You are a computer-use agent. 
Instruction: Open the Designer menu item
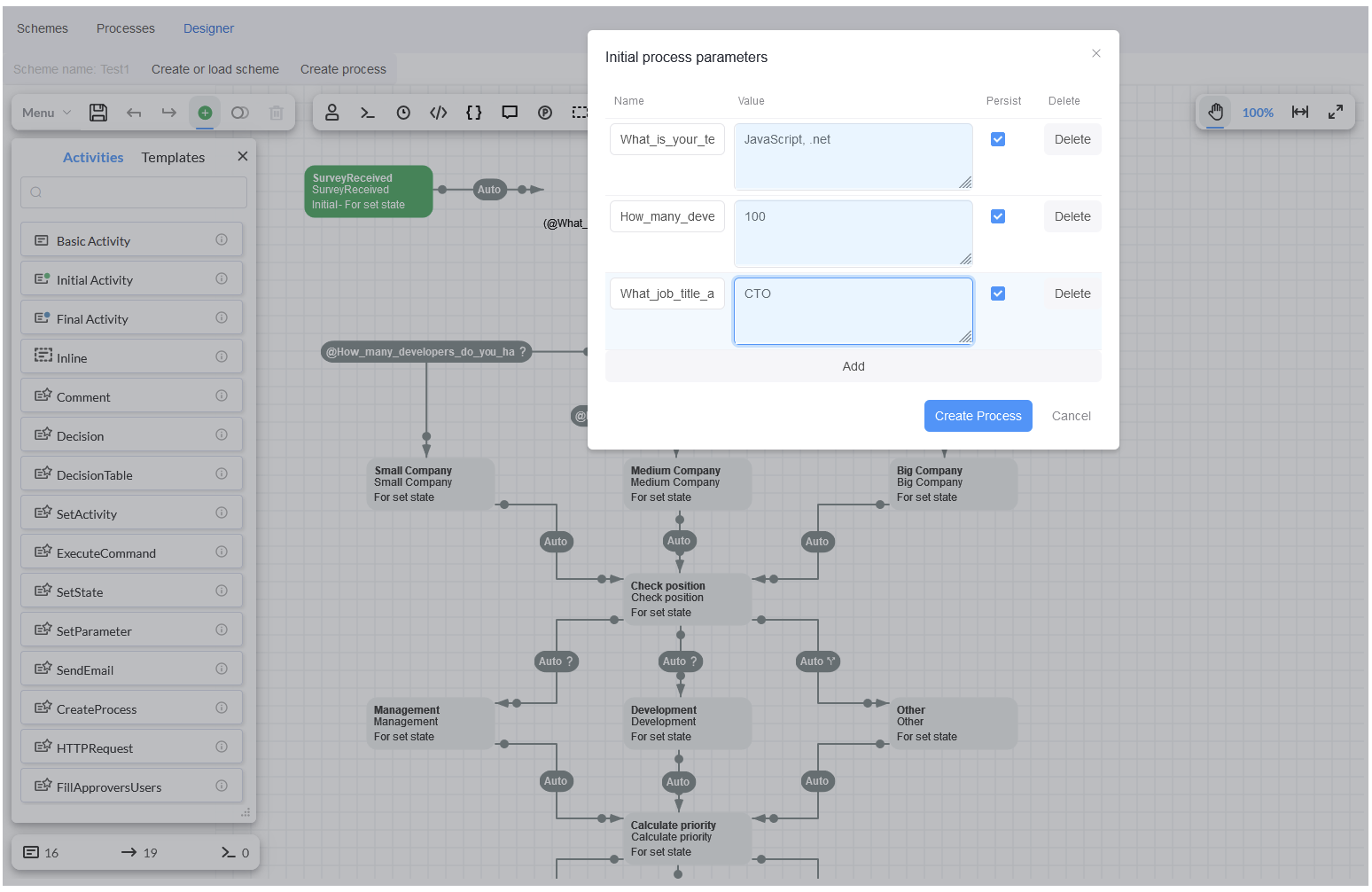coord(208,28)
